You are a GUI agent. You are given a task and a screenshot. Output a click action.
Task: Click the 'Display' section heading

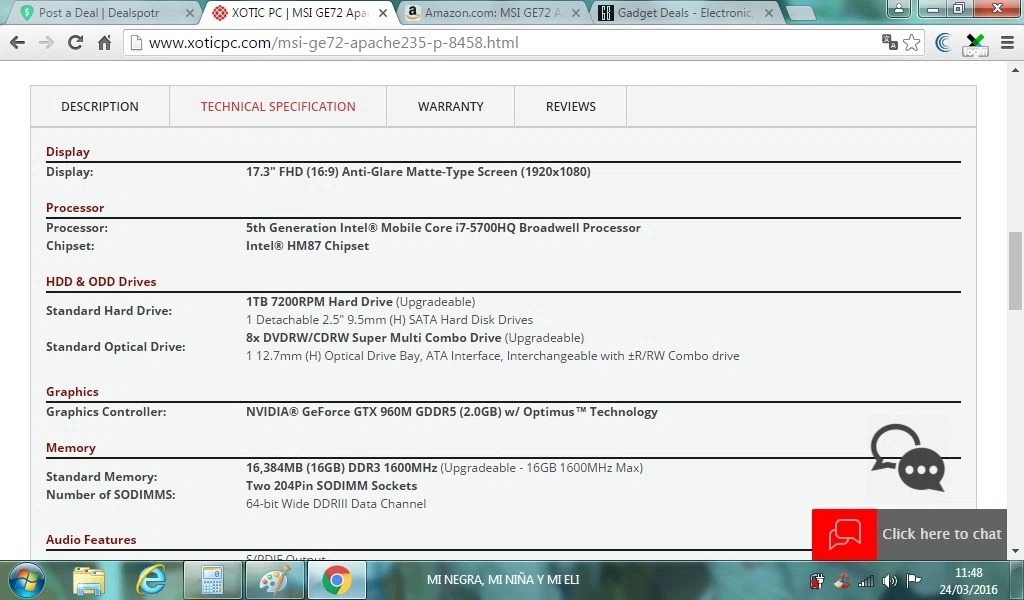pos(68,151)
